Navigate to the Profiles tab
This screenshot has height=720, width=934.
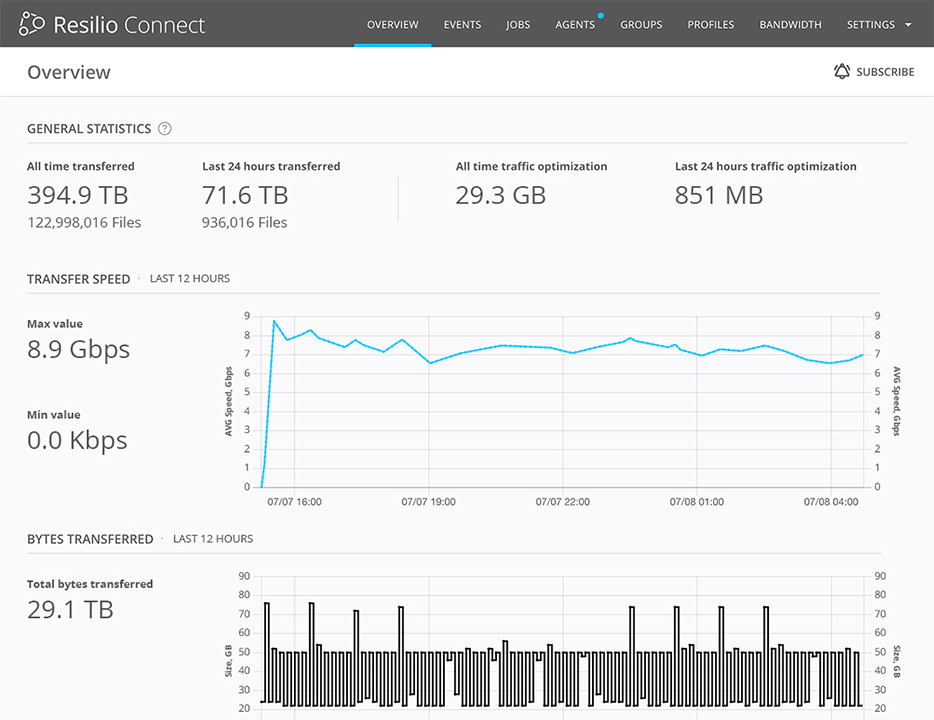711,25
